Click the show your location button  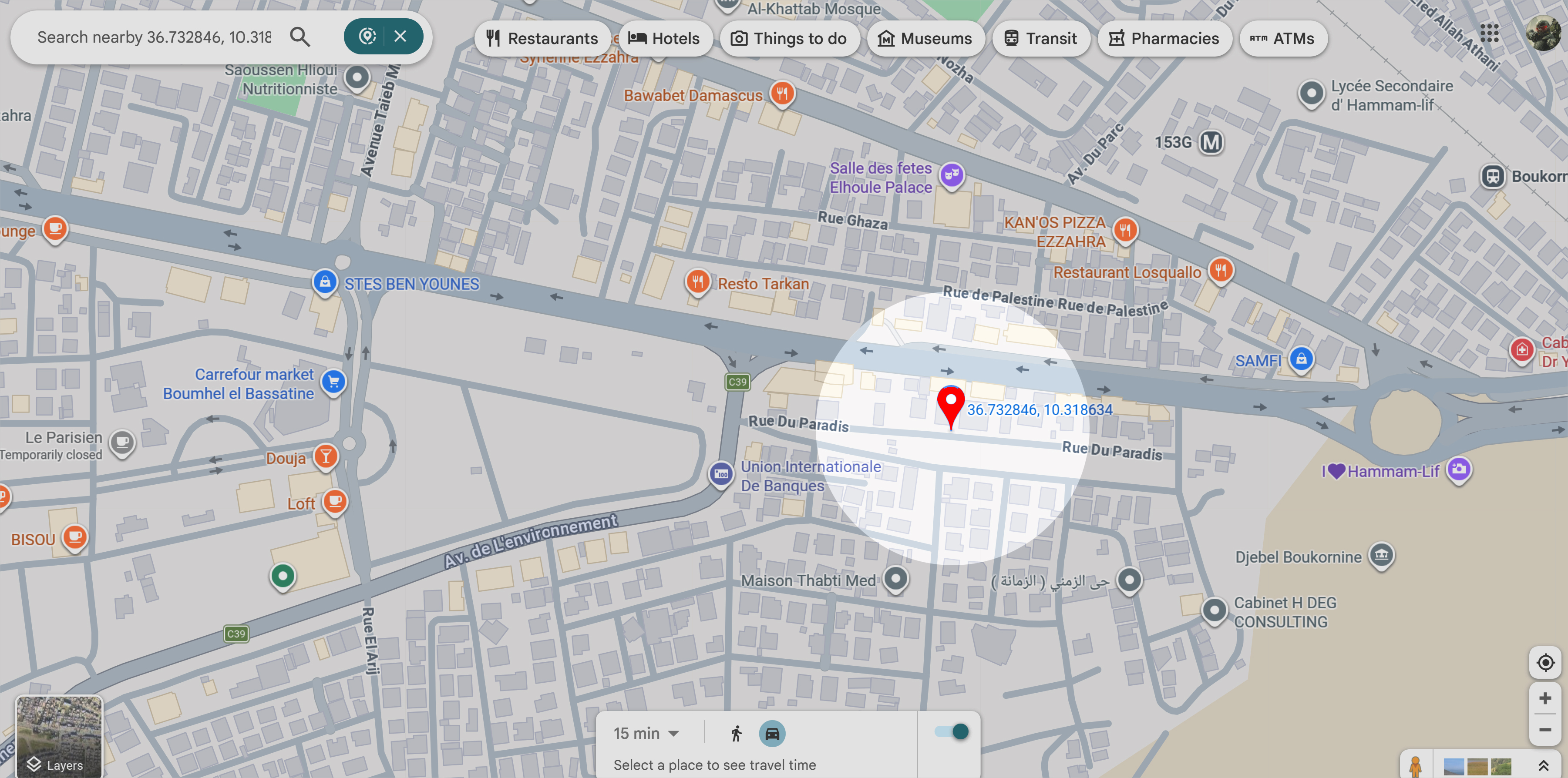coord(1545,662)
